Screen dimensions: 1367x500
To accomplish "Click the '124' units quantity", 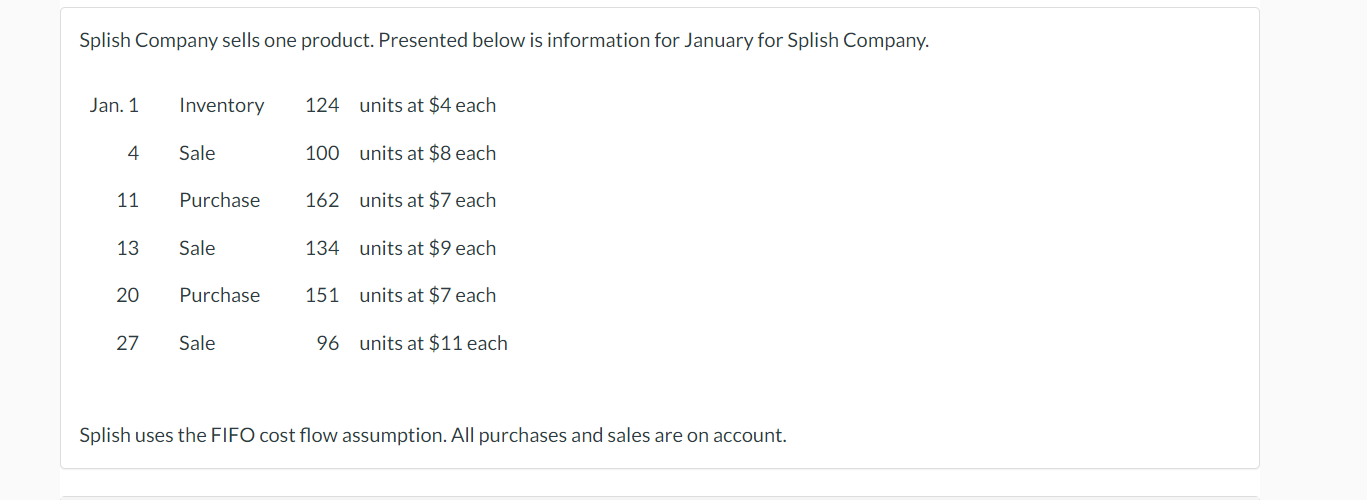I will coord(322,105).
